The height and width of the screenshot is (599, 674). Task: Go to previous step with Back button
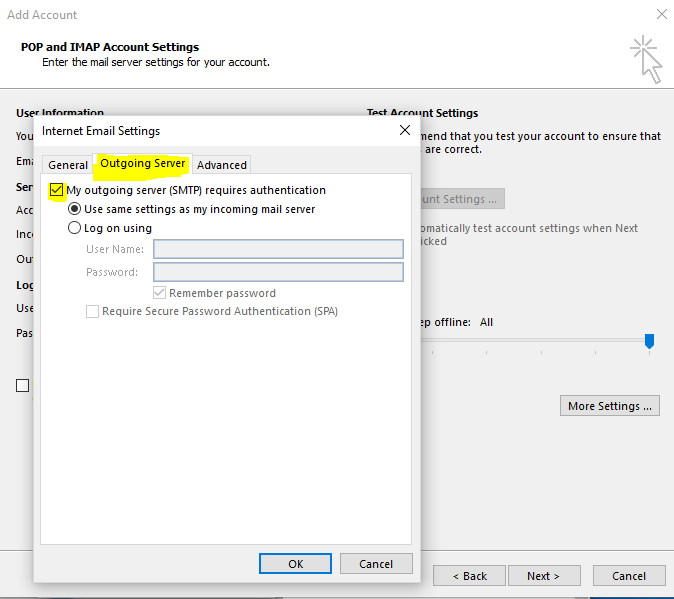[x=469, y=576]
